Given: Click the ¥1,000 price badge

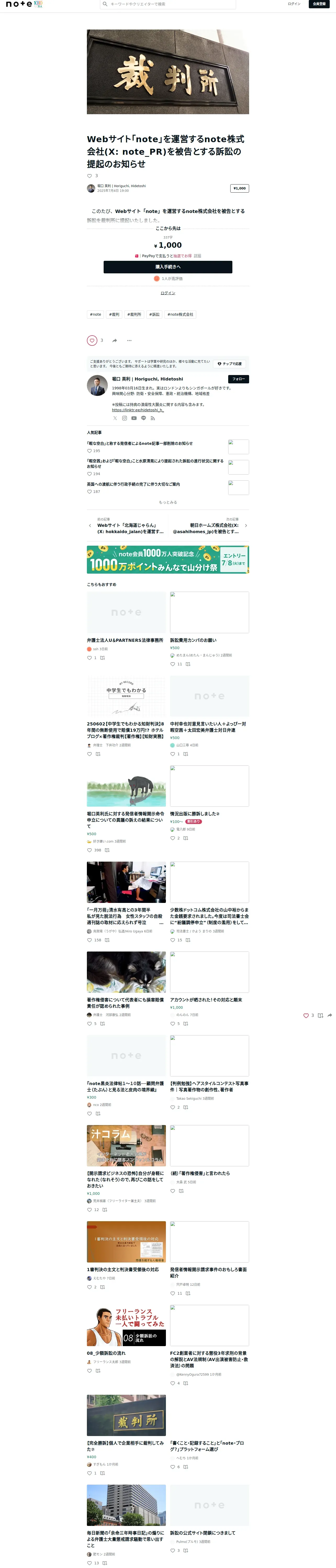Looking at the screenshot, I should [x=240, y=188].
